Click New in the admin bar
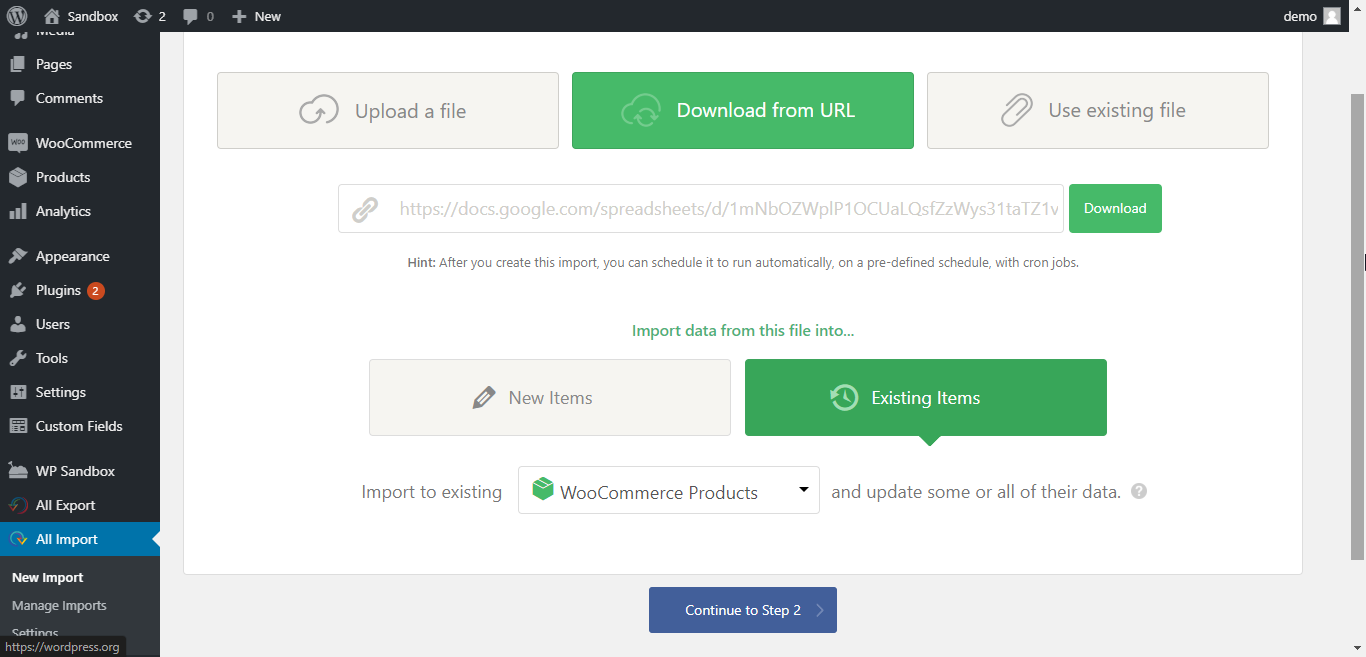The width and height of the screenshot is (1366, 657). tap(256, 16)
